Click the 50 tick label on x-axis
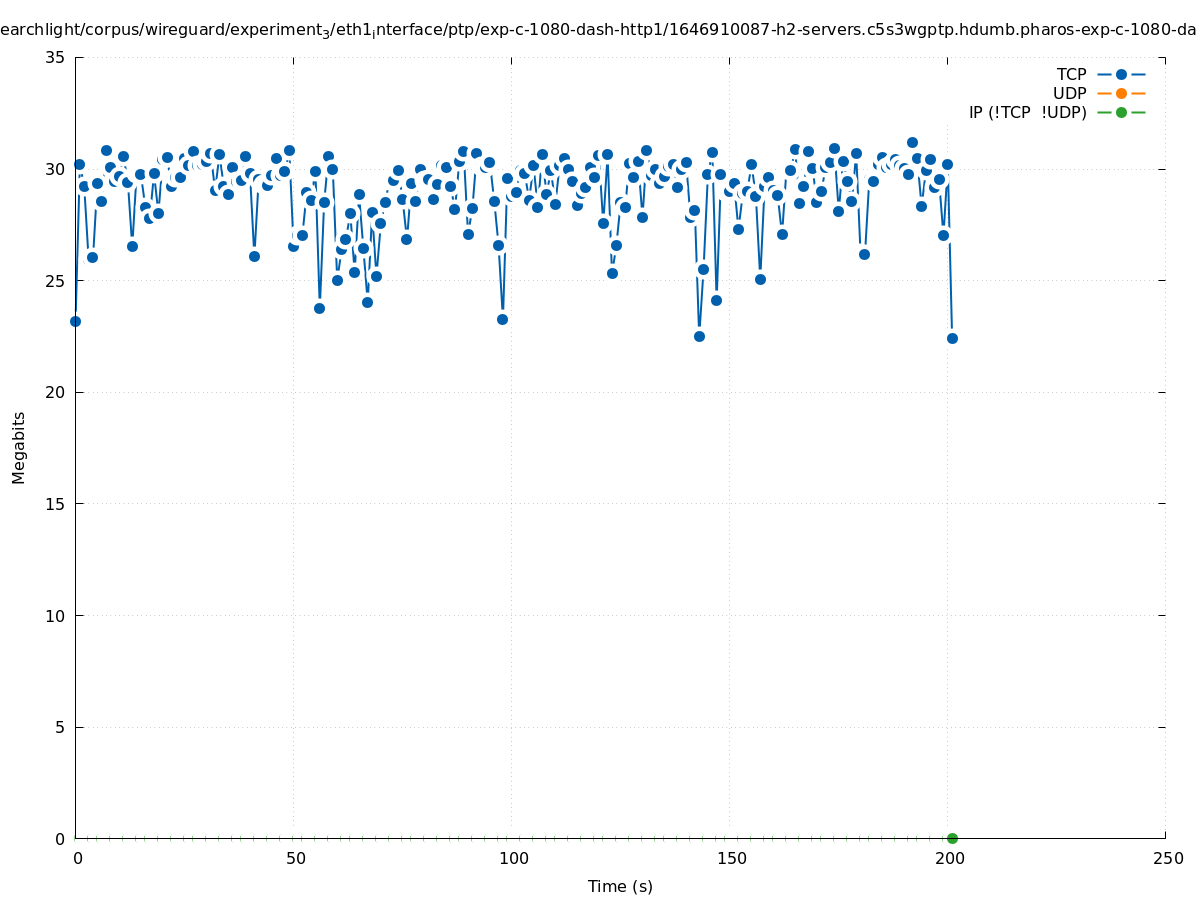 295,858
